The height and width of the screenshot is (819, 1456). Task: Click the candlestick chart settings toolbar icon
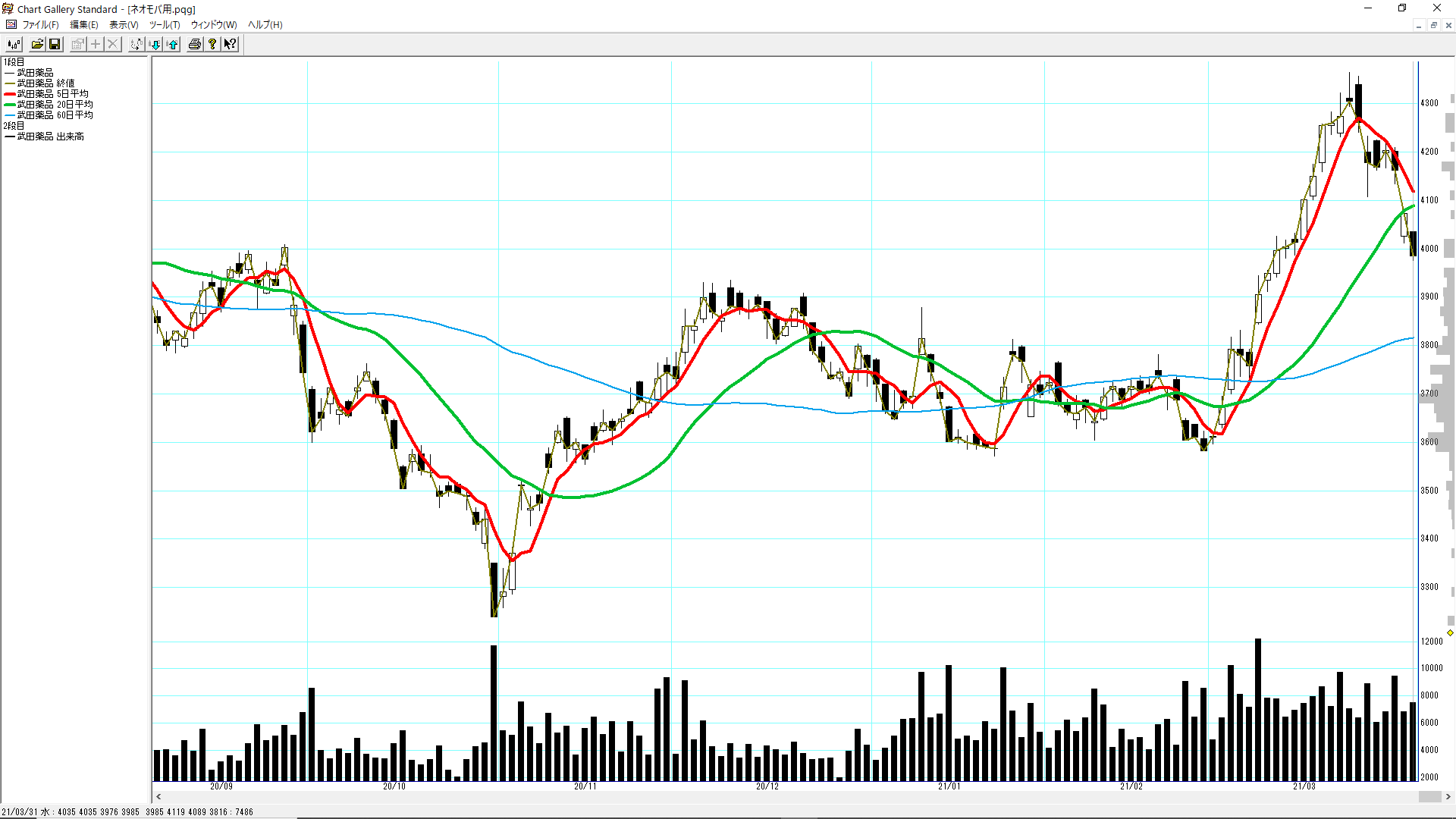[x=14, y=45]
